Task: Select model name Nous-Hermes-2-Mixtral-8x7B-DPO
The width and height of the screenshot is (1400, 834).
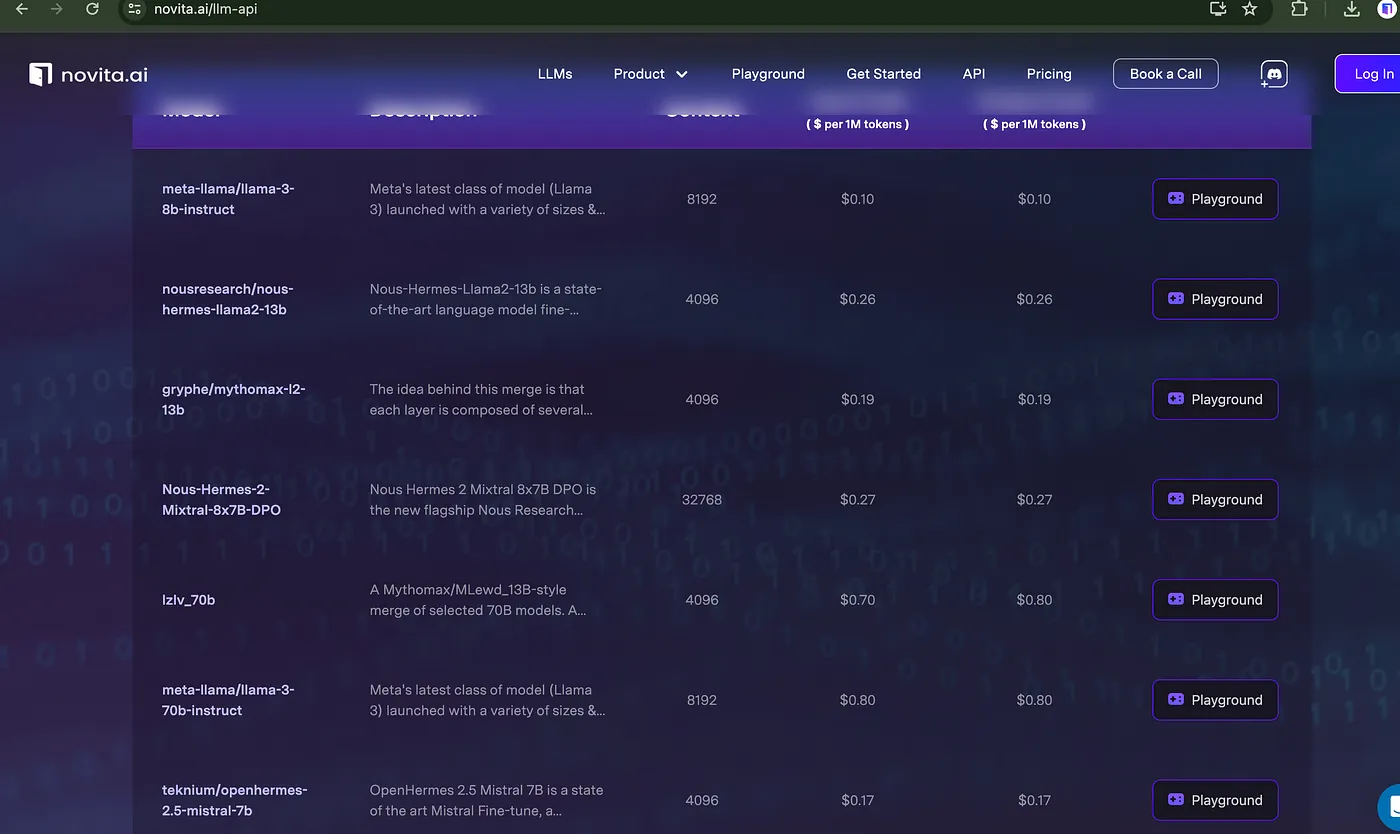Action: click(x=221, y=500)
